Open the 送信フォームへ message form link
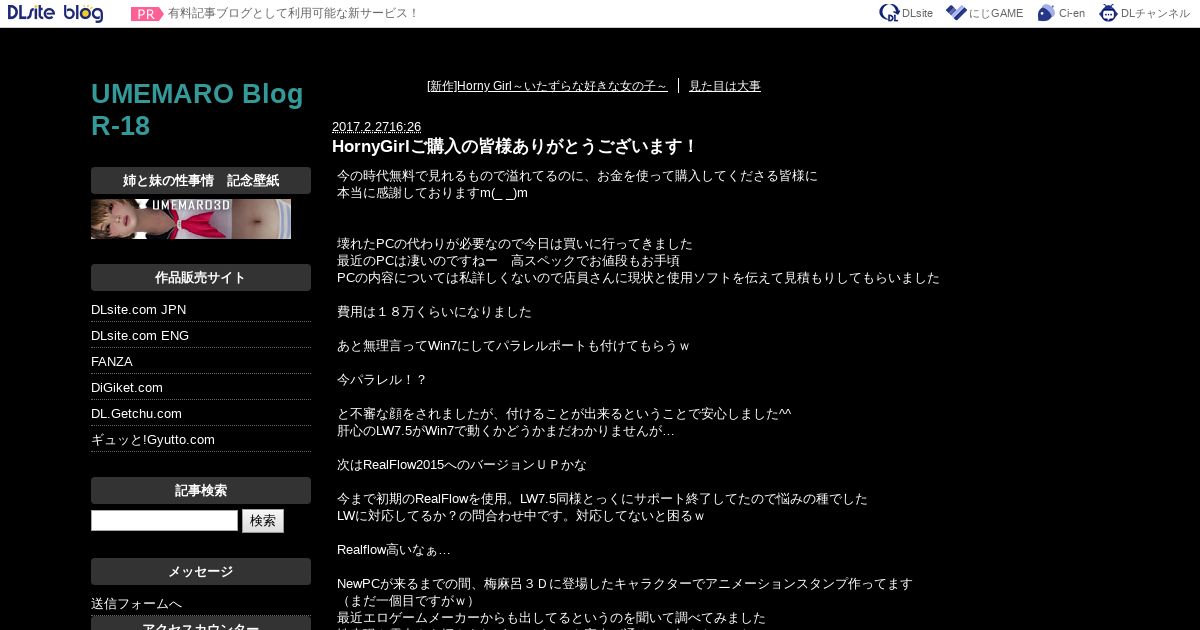 tap(136, 604)
